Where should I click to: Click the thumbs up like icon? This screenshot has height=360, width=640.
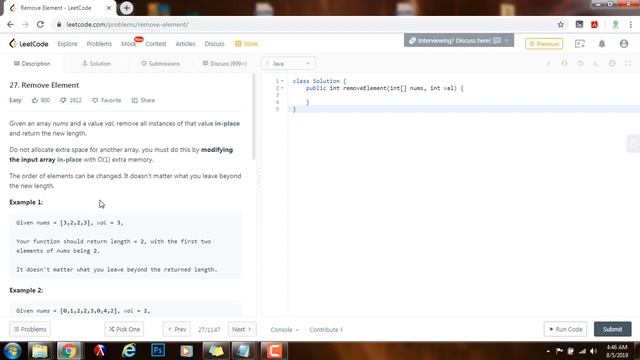(x=35, y=100)
